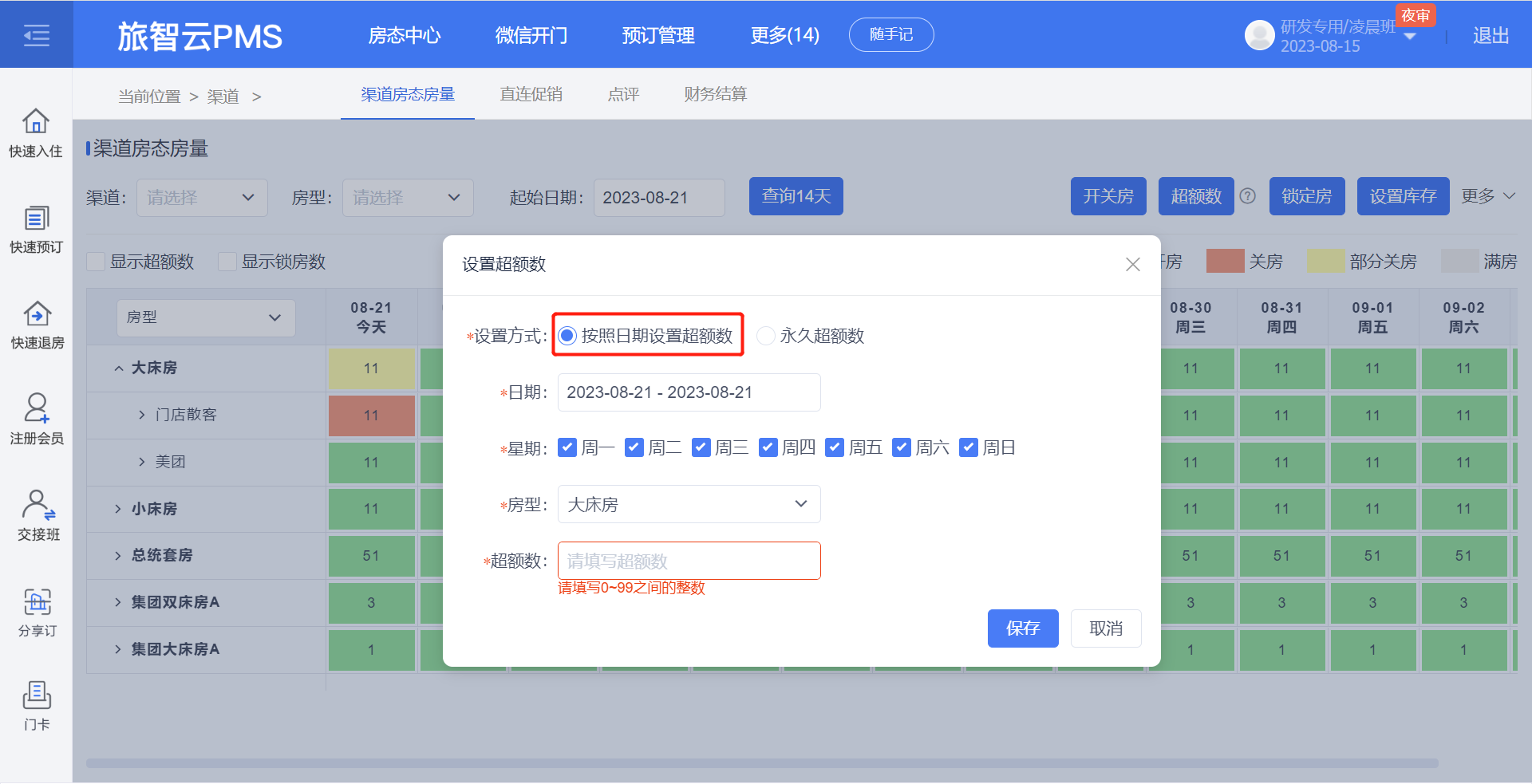Expand the 更多 dropdown next to 设置库存
This screenshot has width=1532, height=784.
(x=1488, y=196)
